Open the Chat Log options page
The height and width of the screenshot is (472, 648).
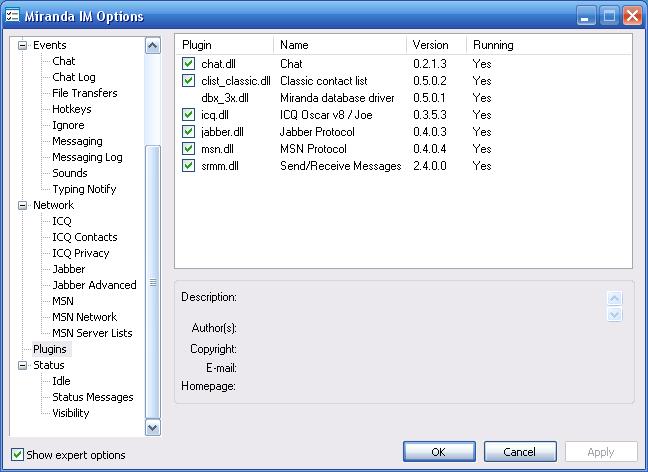(74, 77)
